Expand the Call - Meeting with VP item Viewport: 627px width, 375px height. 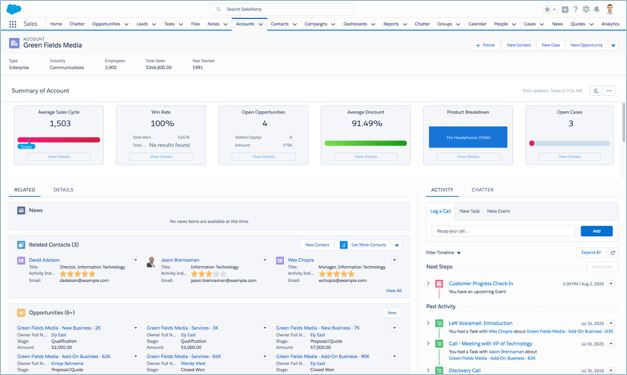click(x=428, y=343)
